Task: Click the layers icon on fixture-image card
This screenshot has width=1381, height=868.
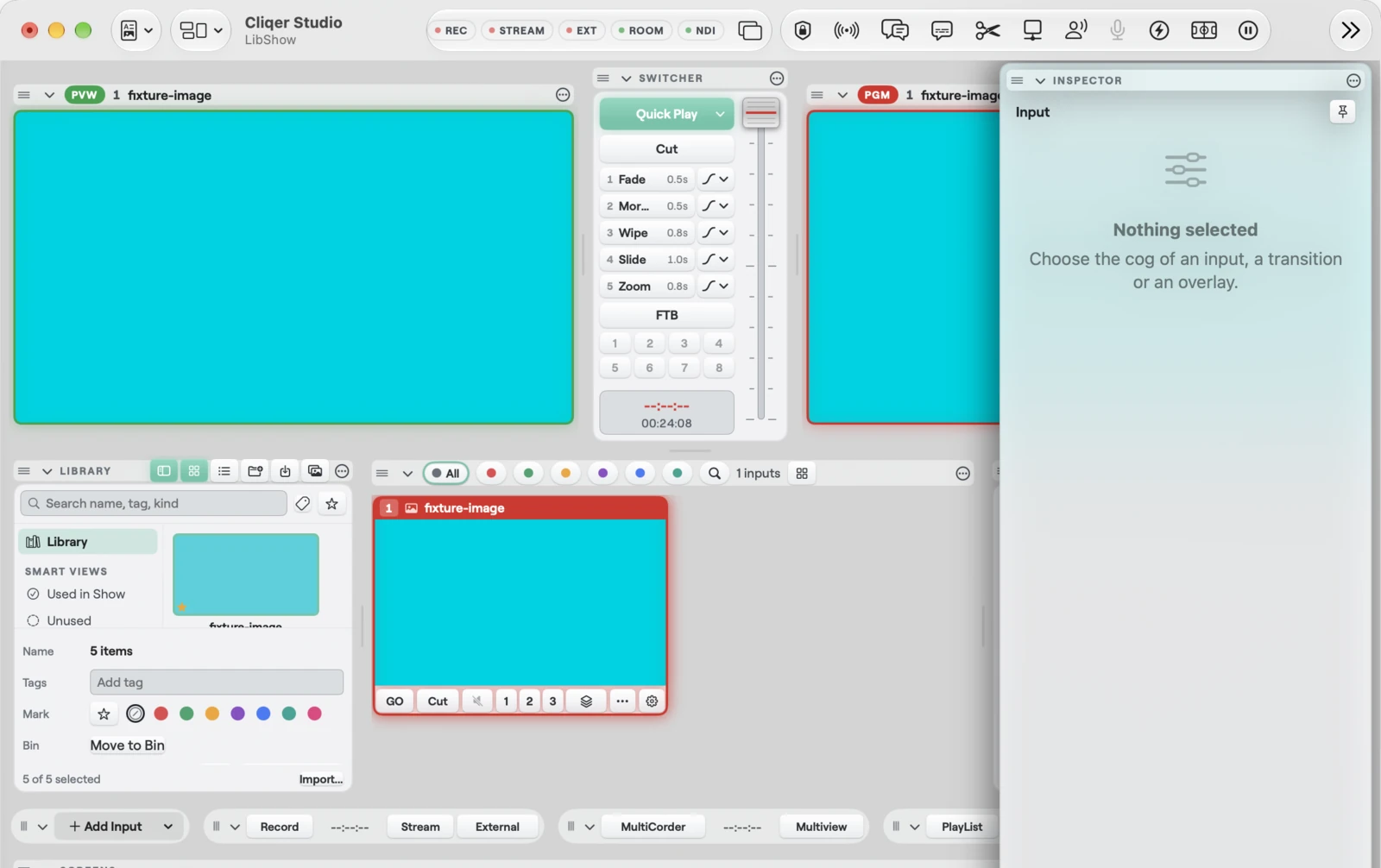Action: (x=586, y=701)
